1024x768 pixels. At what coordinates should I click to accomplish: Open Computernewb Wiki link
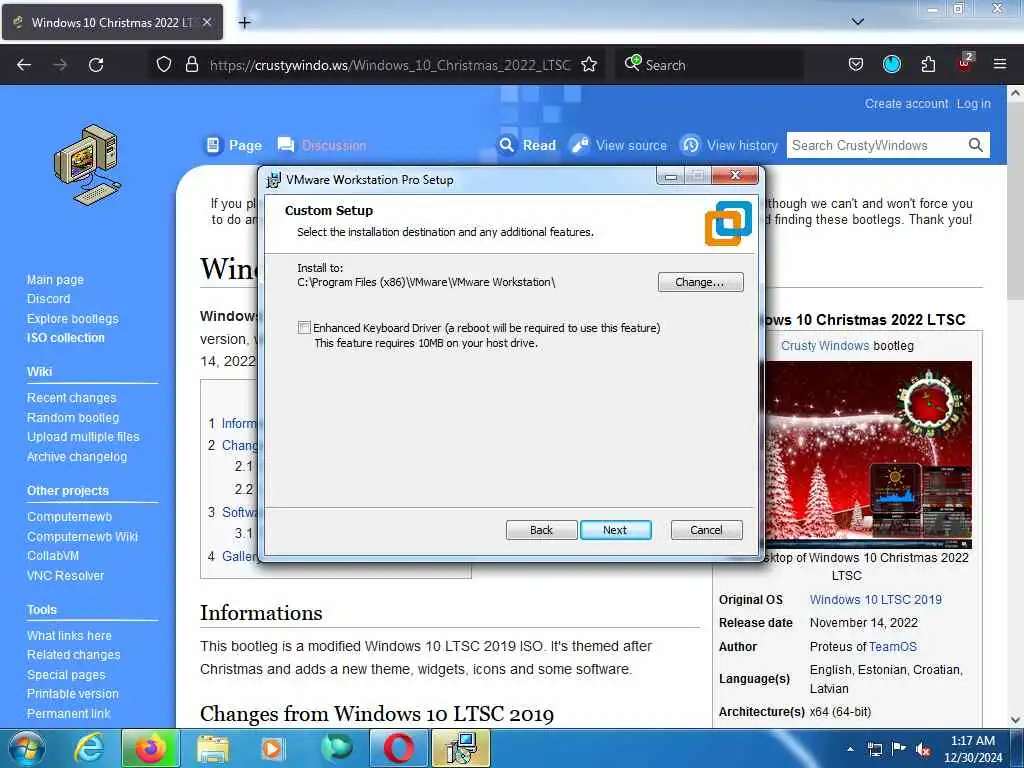click(82, 536)
